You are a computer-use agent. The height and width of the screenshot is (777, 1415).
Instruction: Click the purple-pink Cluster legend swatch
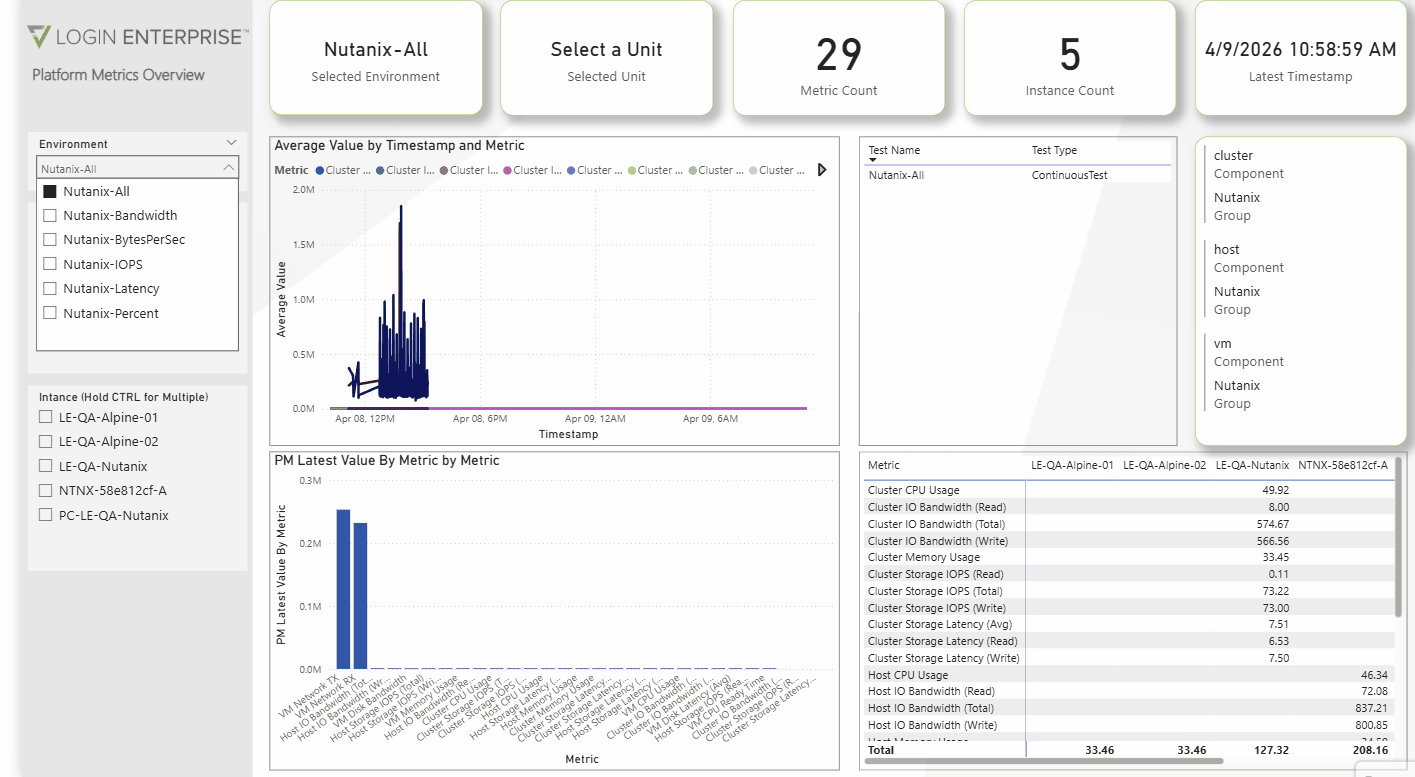point(508,170)
